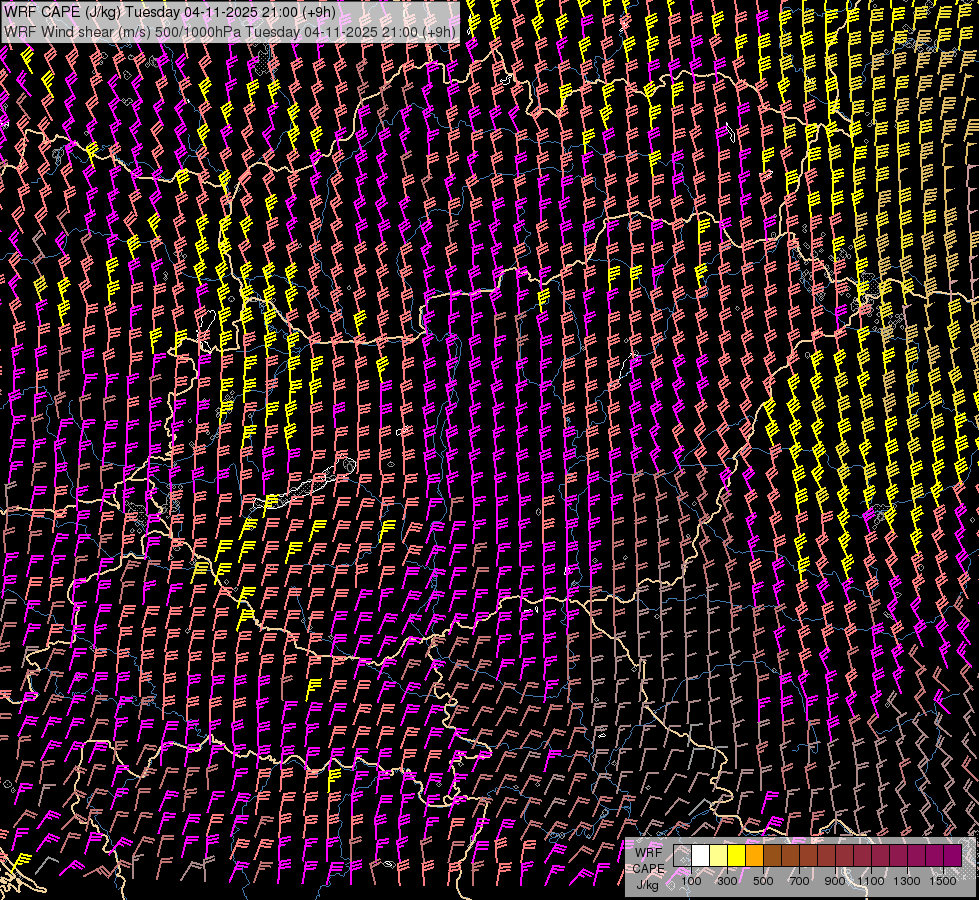Select the pale yellow CAPE legend swatch
This screenshot has width=979, height=900.
pos(719,856)
